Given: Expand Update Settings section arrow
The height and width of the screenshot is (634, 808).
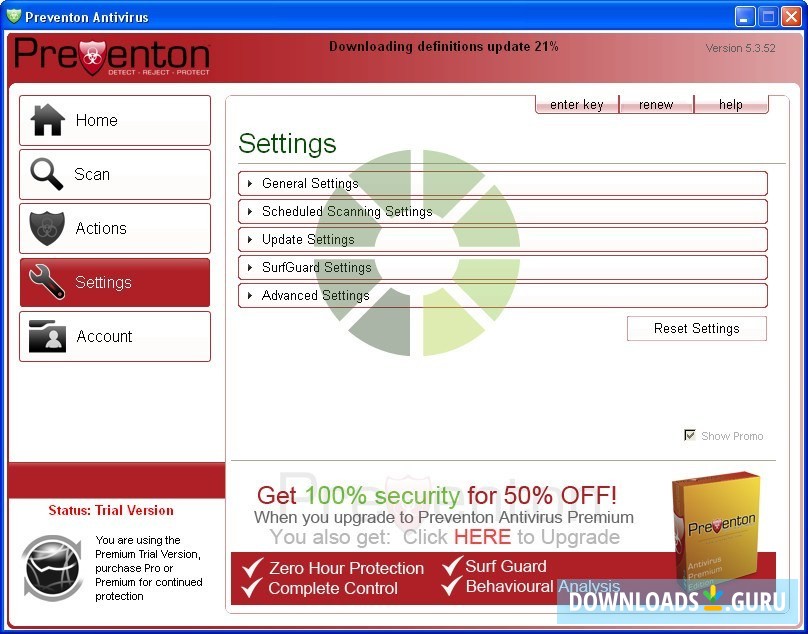Looking at the screenshot, I should [250, 239].
